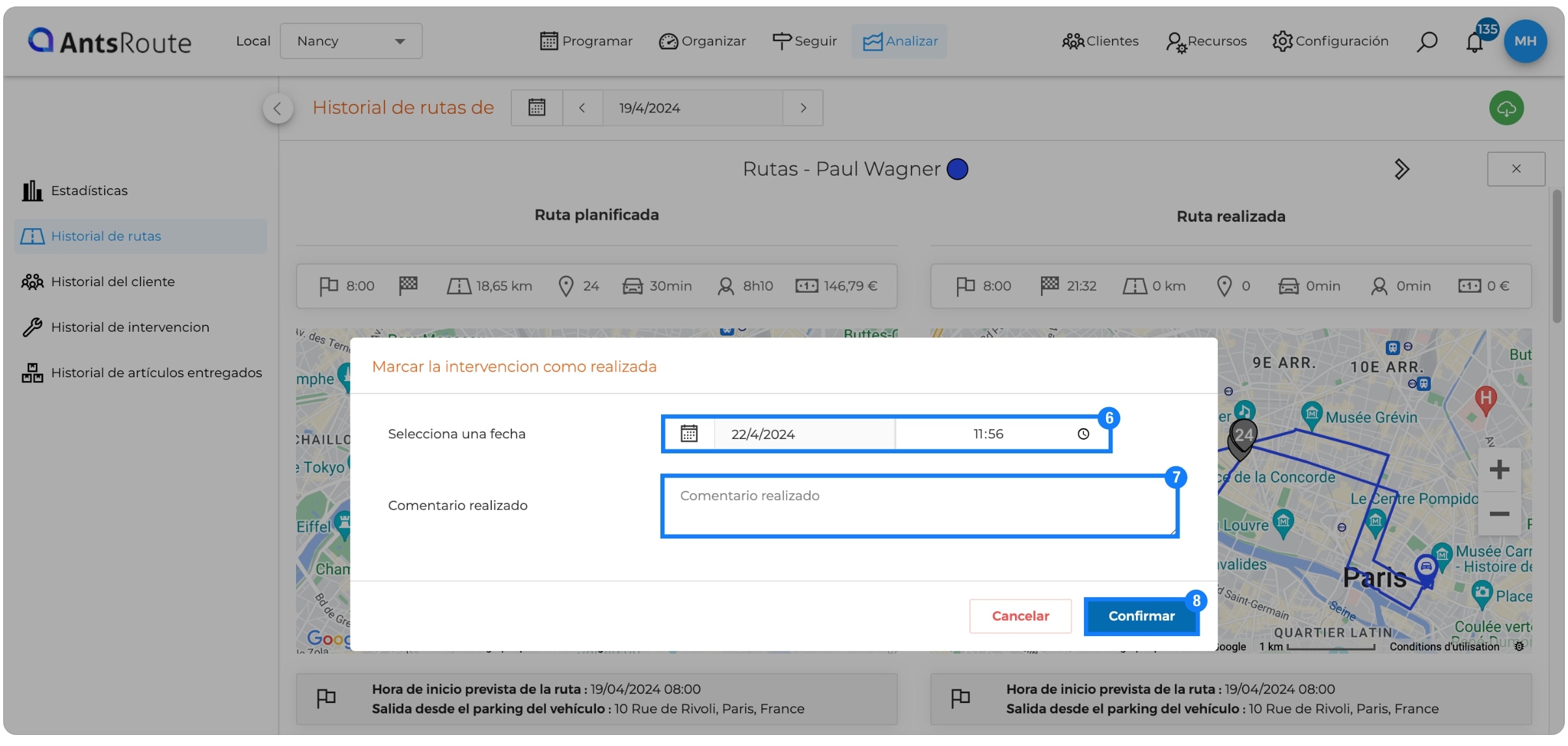Select Historial de rutas sidebar item
Image resolution: width=1568 pixels, height=746 pixels.
coord(141,236)
